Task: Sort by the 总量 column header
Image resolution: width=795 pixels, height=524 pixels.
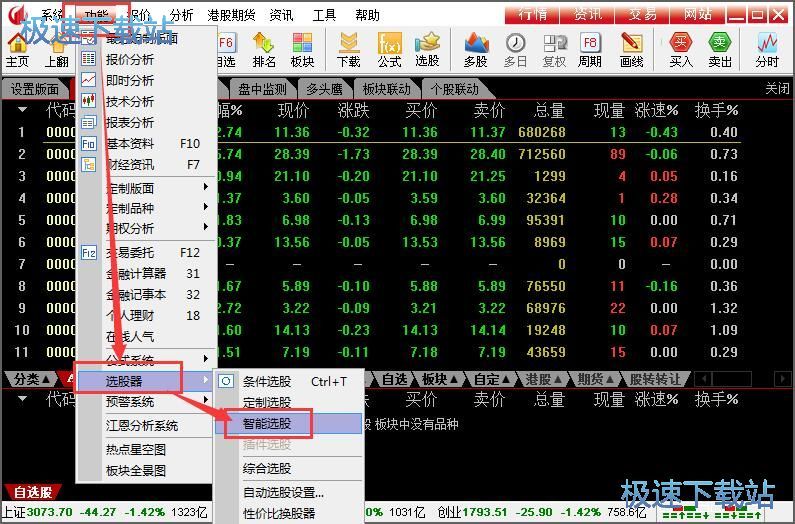Action: point(549,110)
